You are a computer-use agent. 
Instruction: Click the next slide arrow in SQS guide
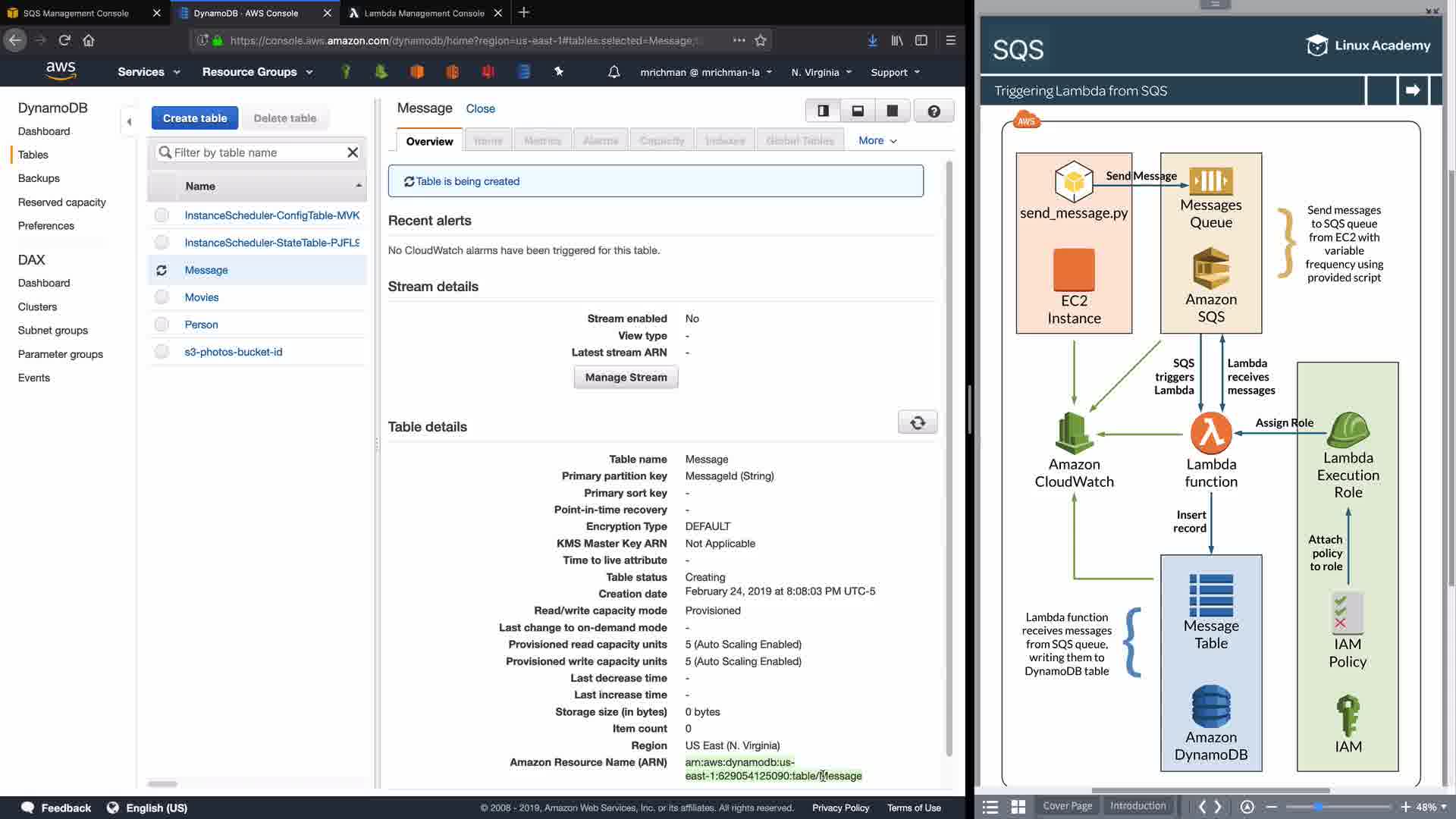coord(1412,90)
